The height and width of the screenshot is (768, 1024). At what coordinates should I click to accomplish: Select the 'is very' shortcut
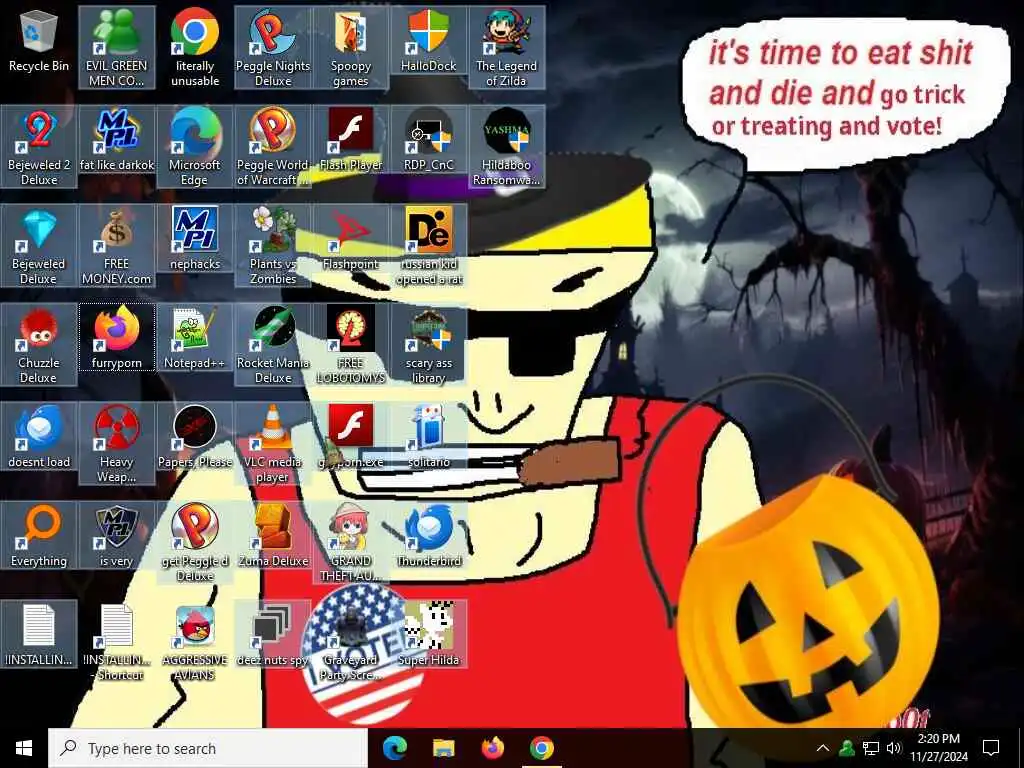pos(117,536)
